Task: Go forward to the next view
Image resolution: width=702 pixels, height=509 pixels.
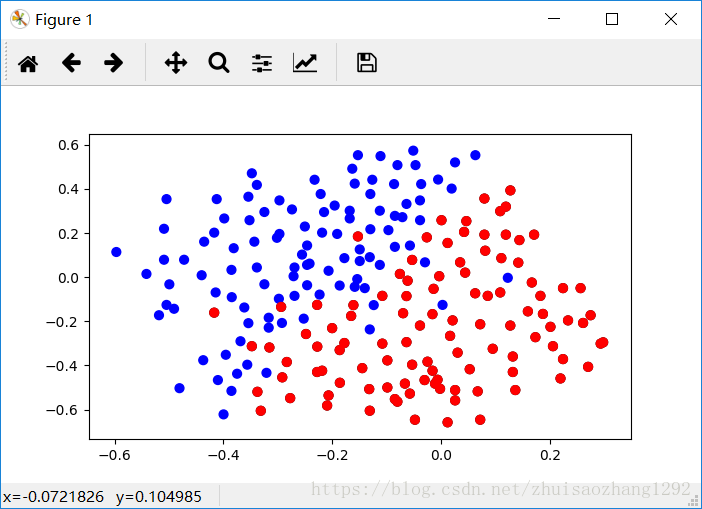Action: point(114,63)
